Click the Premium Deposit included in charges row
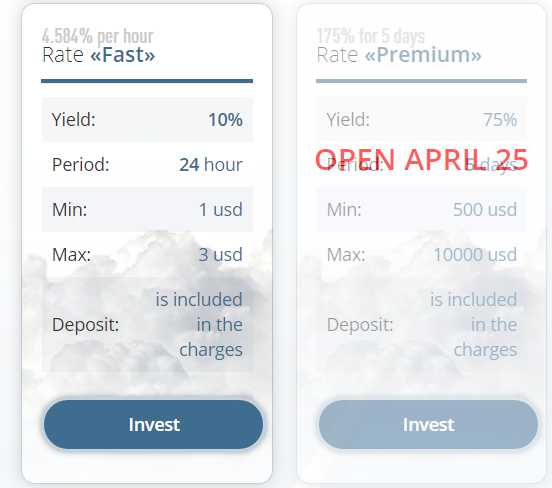The height and width of the screenshot is (488, 552). pyautogui.click(x=421, y=324)
